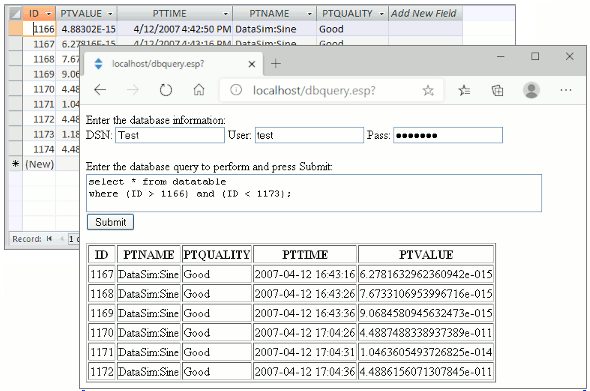Open PTTIME column dropdown in Access
Image resolution: width=590 pixels, height=391 pixels.
[x=226, y=14]
